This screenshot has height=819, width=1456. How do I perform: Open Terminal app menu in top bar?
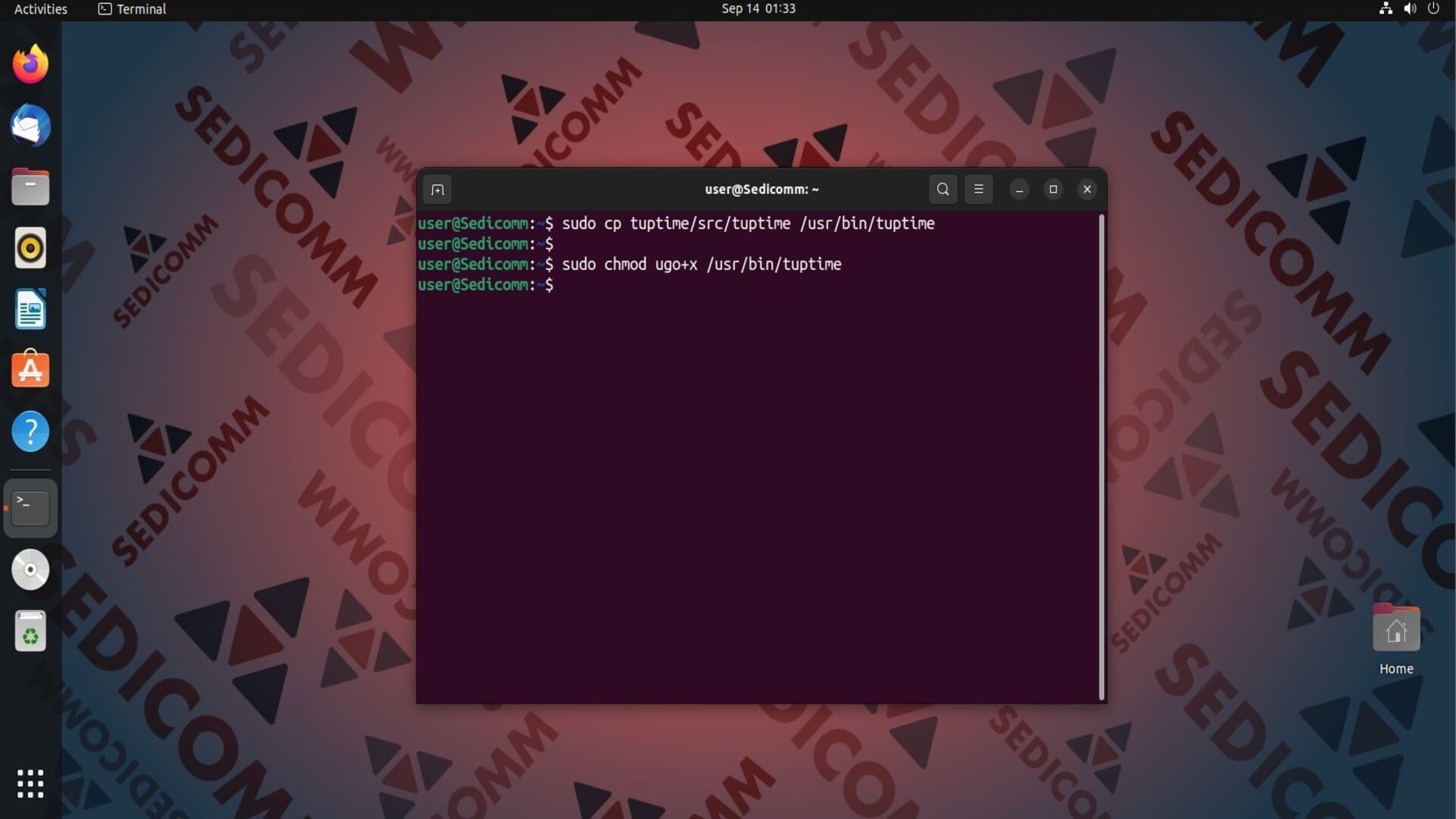tap(133, 9)
